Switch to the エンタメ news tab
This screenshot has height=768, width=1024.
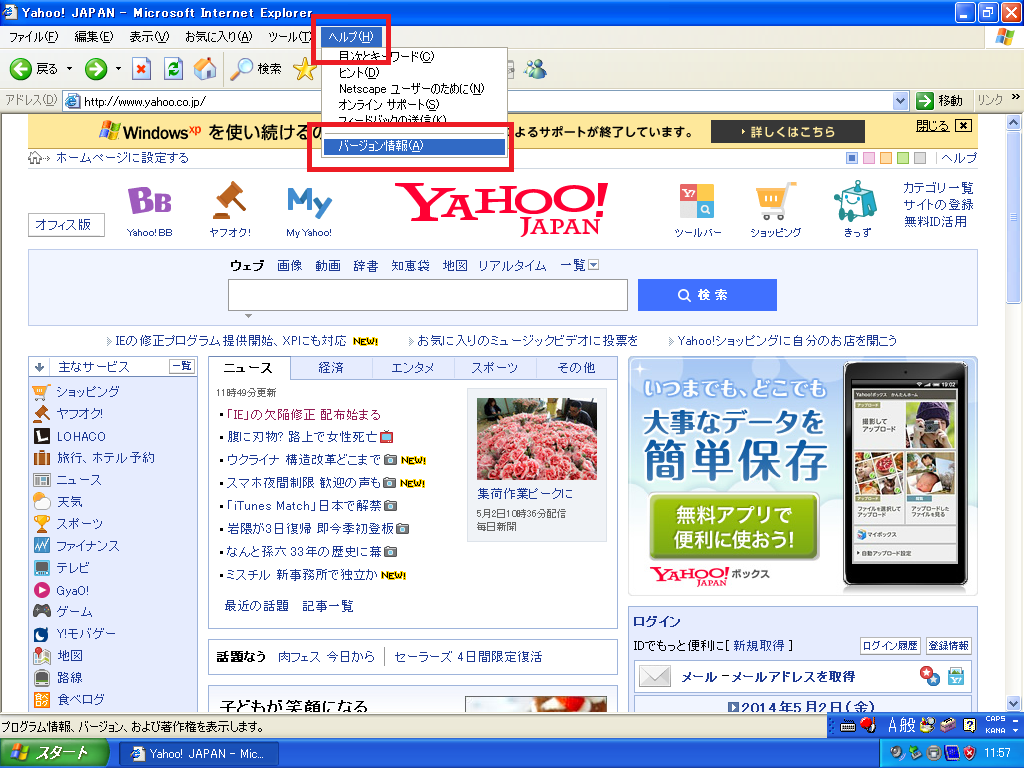413,368
